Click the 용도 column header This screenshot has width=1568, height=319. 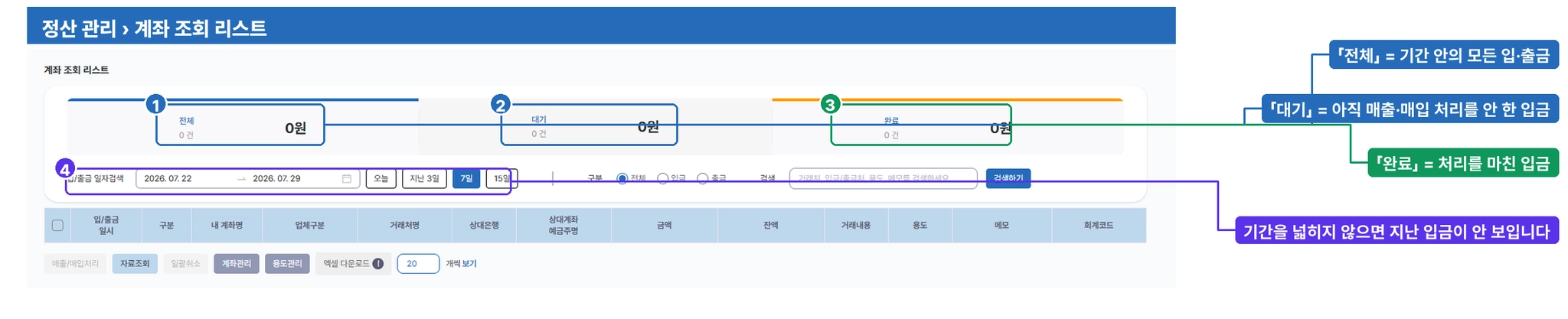point(920,226)
